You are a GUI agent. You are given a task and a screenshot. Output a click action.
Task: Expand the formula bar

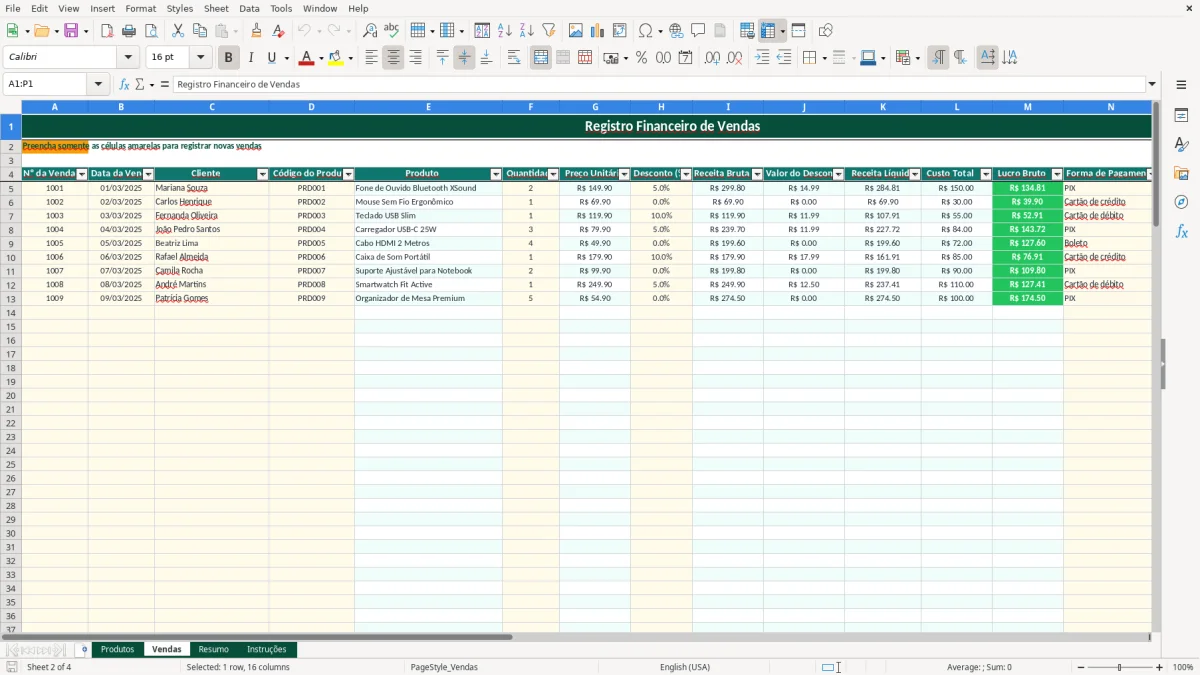(x=1152, y=85)
